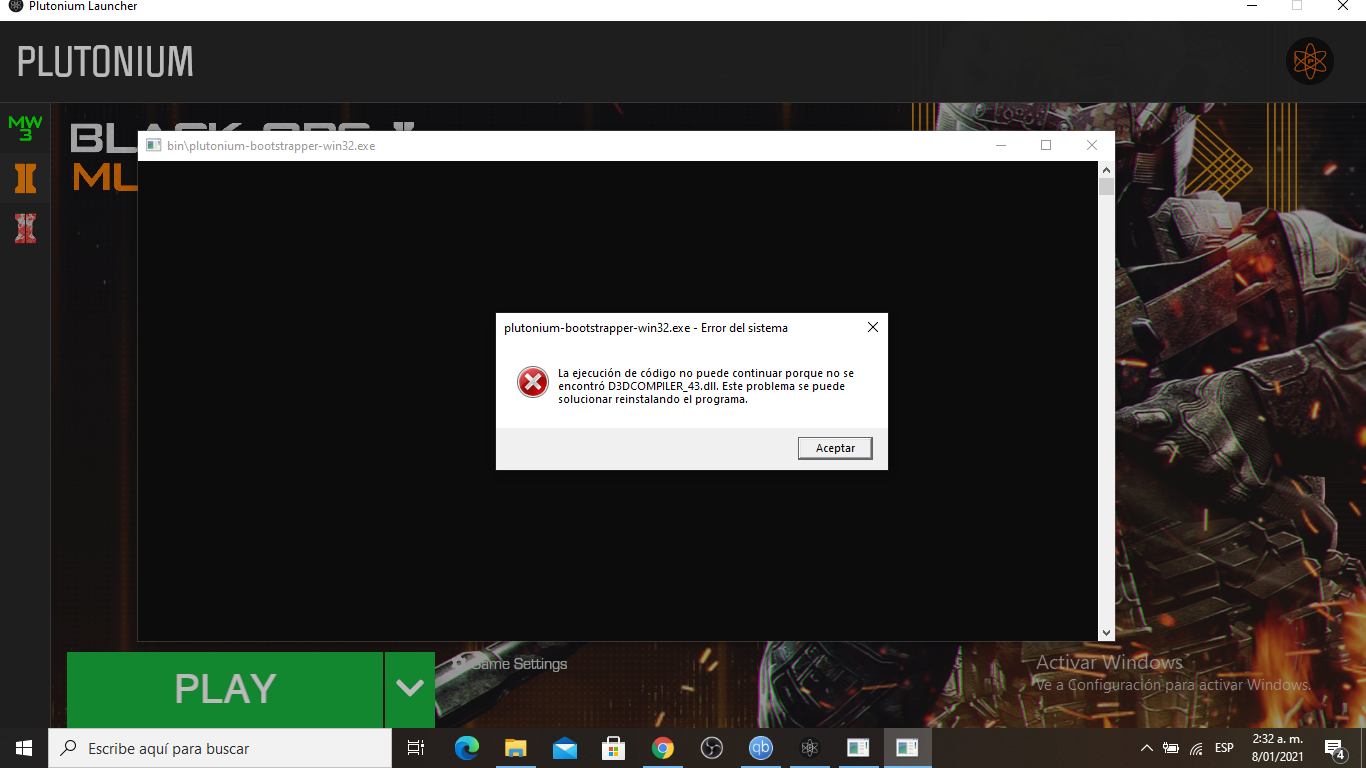Minimize the bootstrapper console window
The height and width of the screenshot is (768, 1366).
(x=1001, y=145)
